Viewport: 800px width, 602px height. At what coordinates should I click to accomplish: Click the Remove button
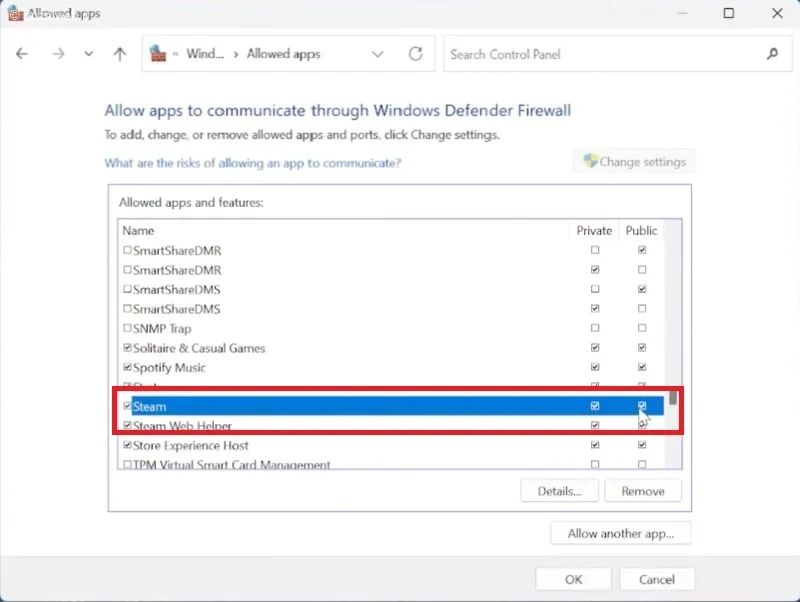643,491
